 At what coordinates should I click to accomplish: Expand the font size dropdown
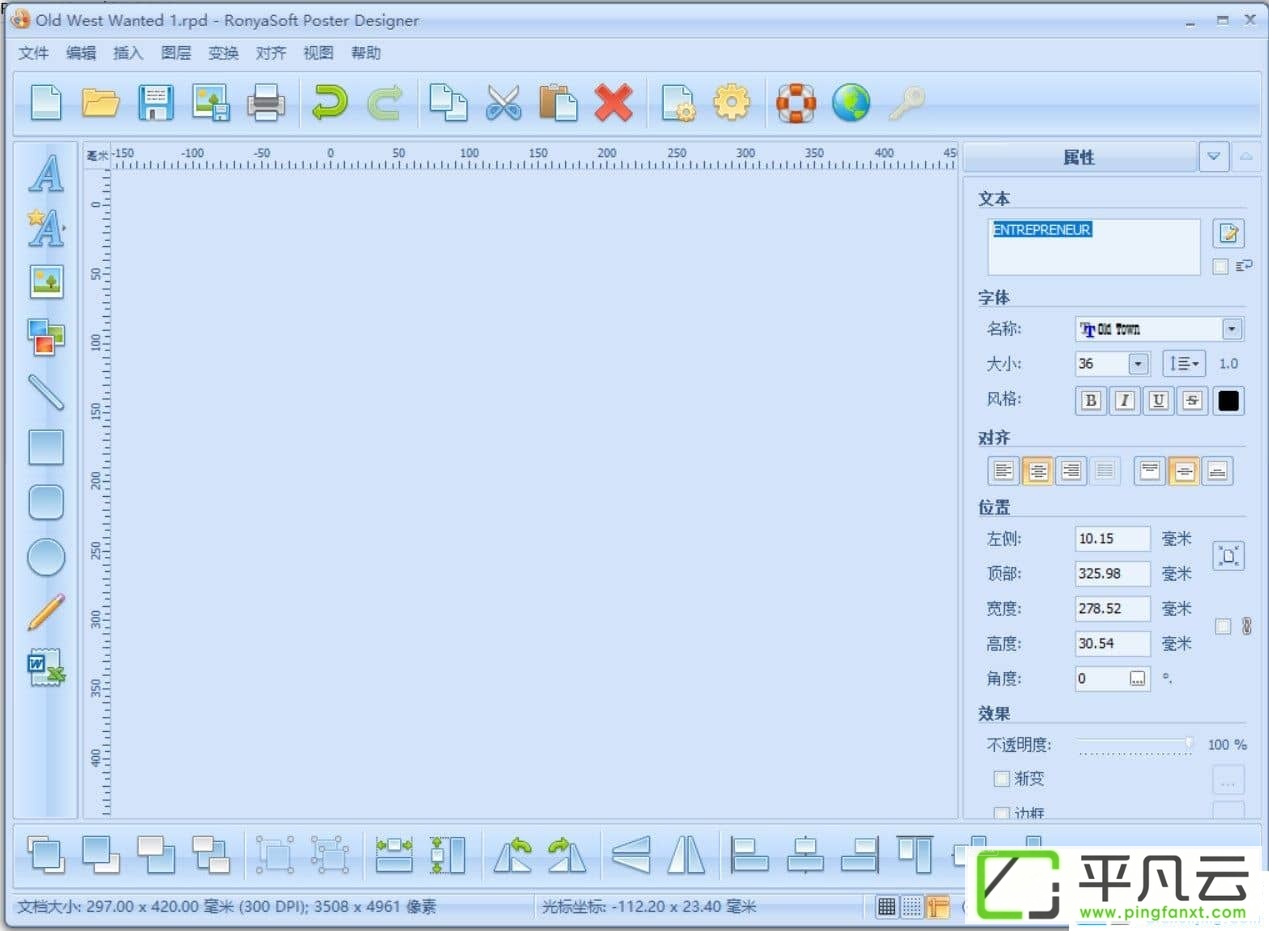pos(1138,364)
